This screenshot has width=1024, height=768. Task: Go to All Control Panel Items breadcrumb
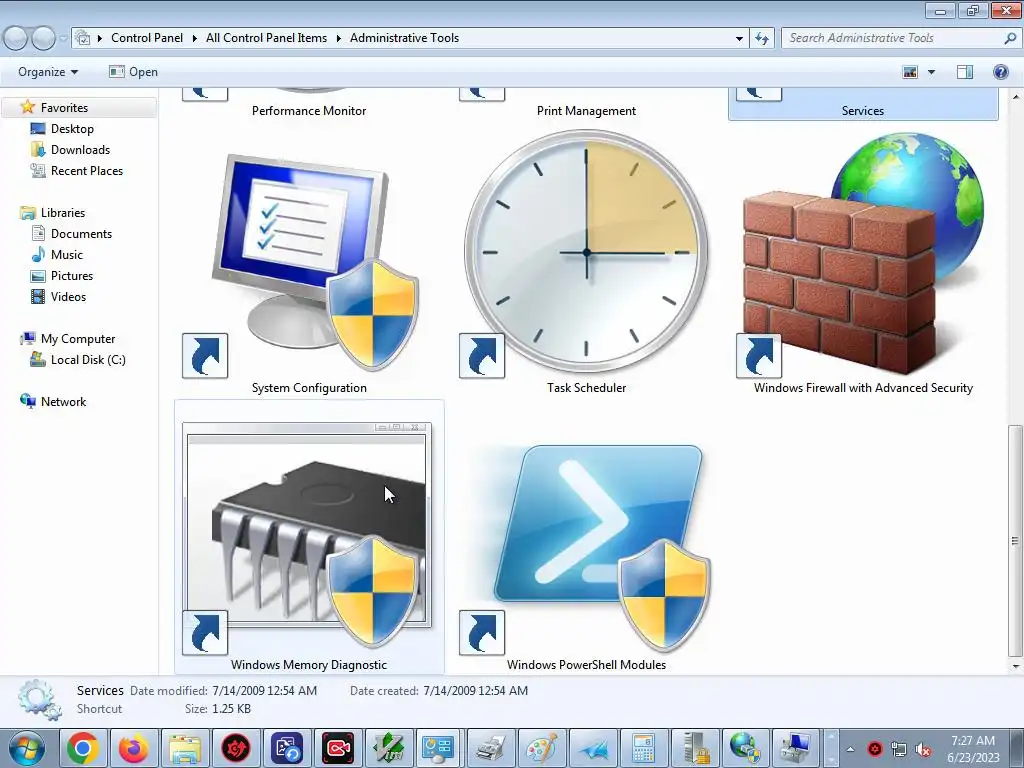266,38
